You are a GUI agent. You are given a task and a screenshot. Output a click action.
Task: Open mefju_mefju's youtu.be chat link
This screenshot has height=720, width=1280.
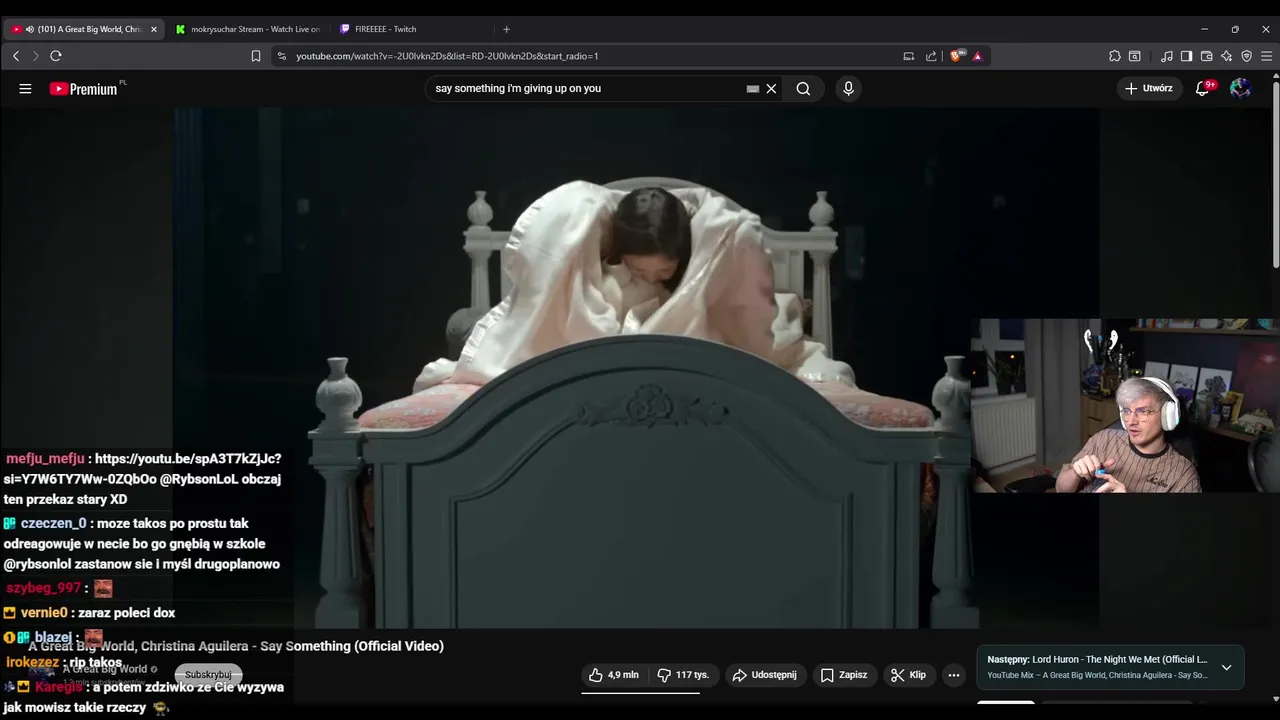pos(143,469)
